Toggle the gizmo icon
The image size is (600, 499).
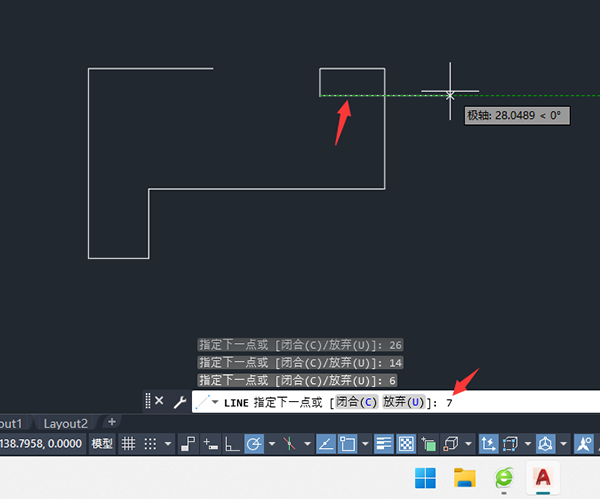pyautogui.click(x=545, y=444)
